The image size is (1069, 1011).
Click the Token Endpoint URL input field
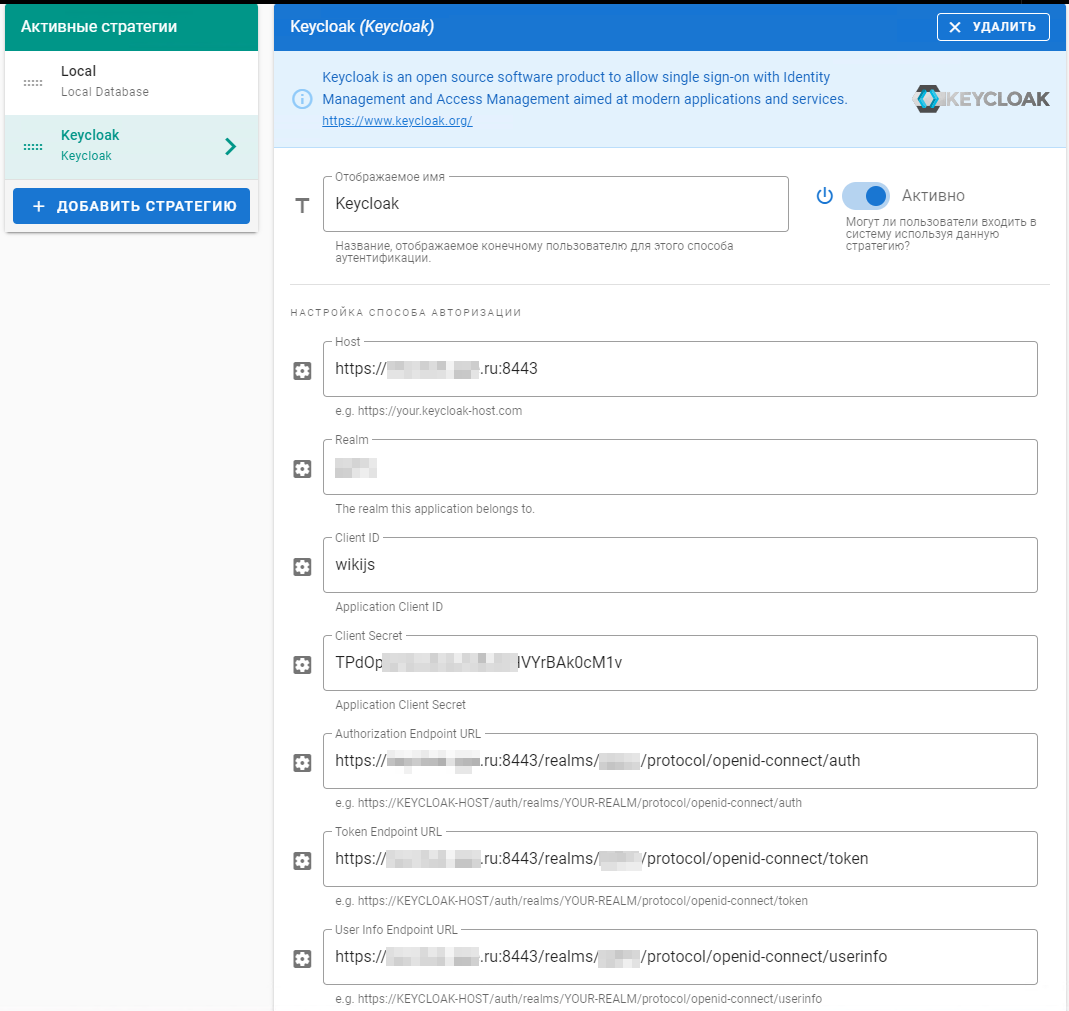point(680,859)
